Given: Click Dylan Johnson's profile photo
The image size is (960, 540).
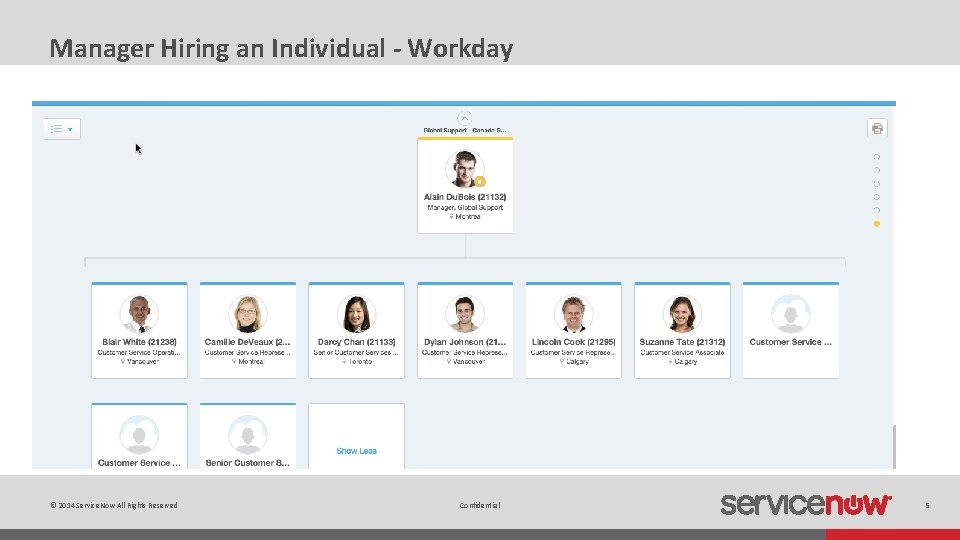Looking at the screenshot, I should pyautogui.click(x=465, y=313).
